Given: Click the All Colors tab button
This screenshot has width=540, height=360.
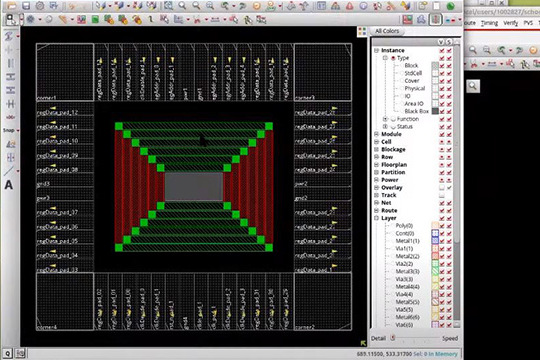Looking at the screenshot, I should 387,31.
